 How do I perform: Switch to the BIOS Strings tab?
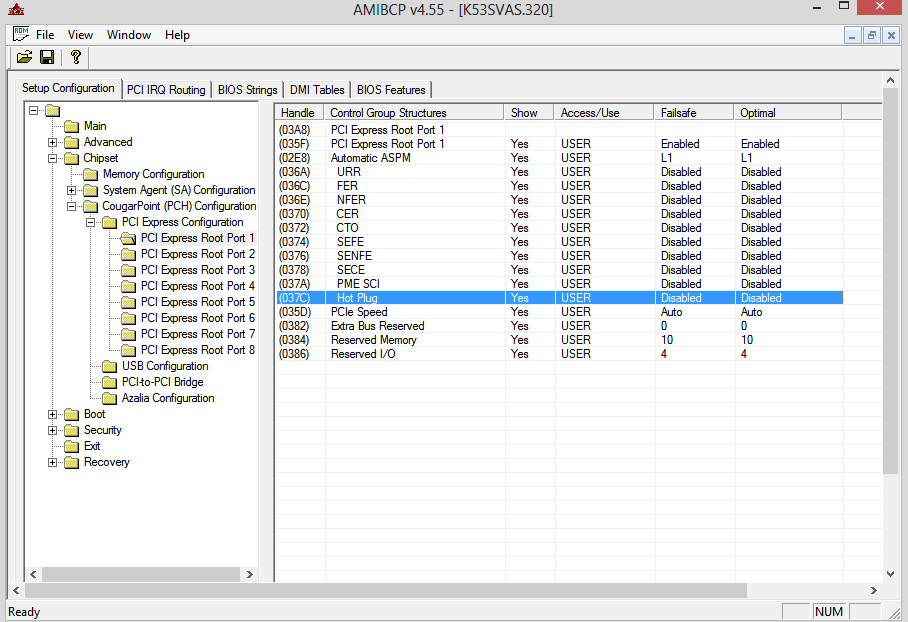coord(247,90)
